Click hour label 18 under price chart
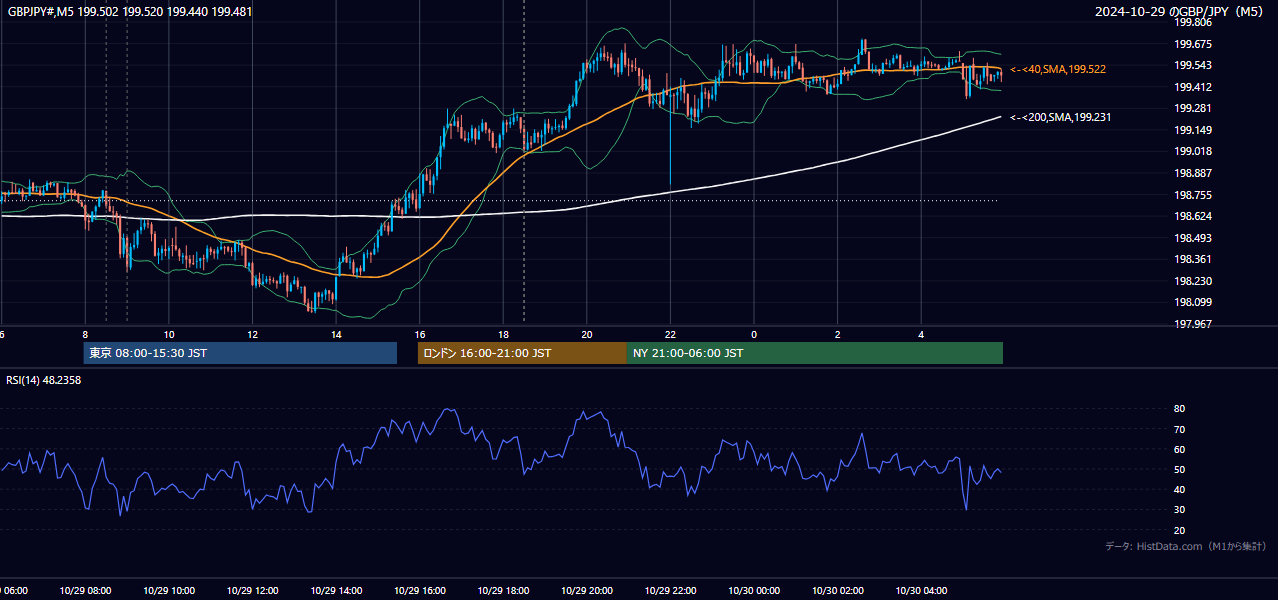1278x600 pixels. click(x=503, y=334)
